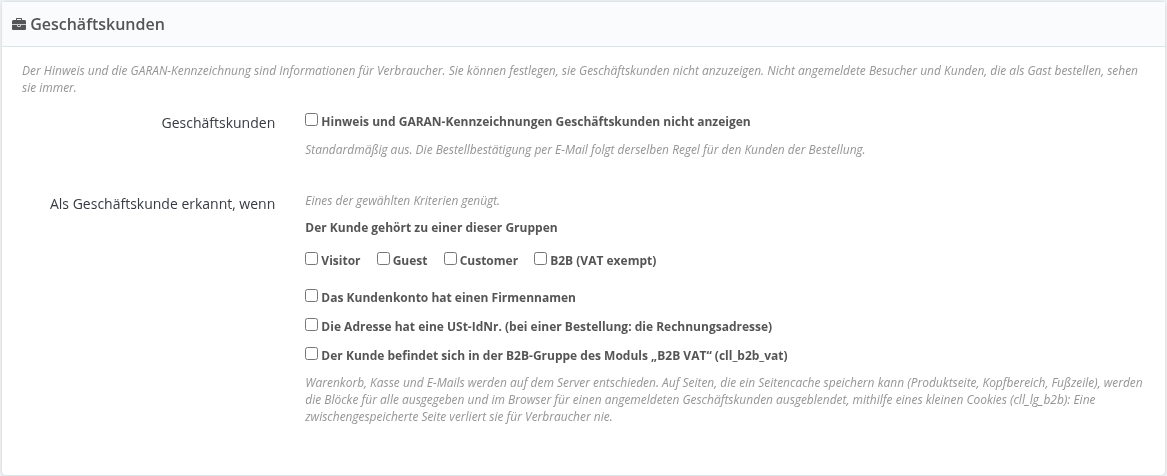This screenshot has height=476, width=1167.
Task: Click the intro note starting 'Der Hinweis und die GARAN-Kennzeichnung'
Action: coord(580,79)
